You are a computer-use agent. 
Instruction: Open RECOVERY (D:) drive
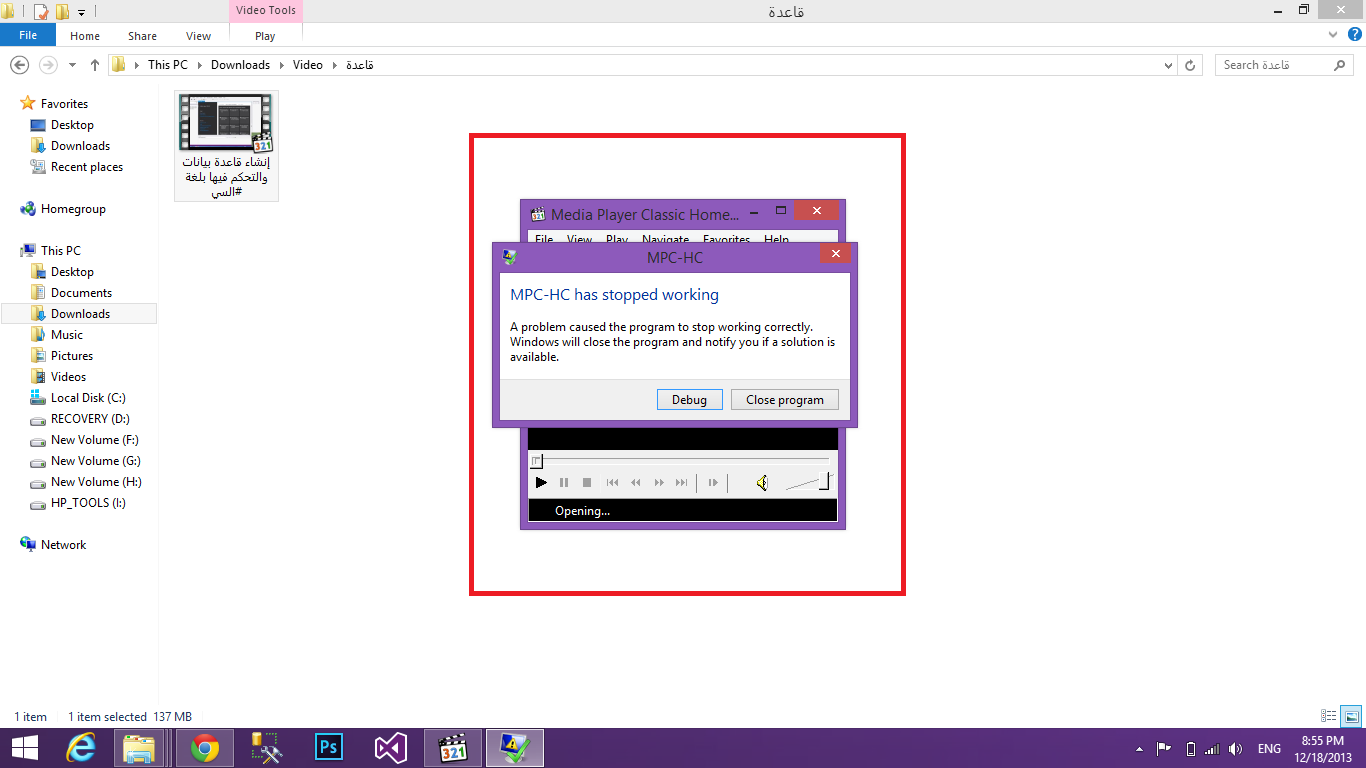click(90, 419)
